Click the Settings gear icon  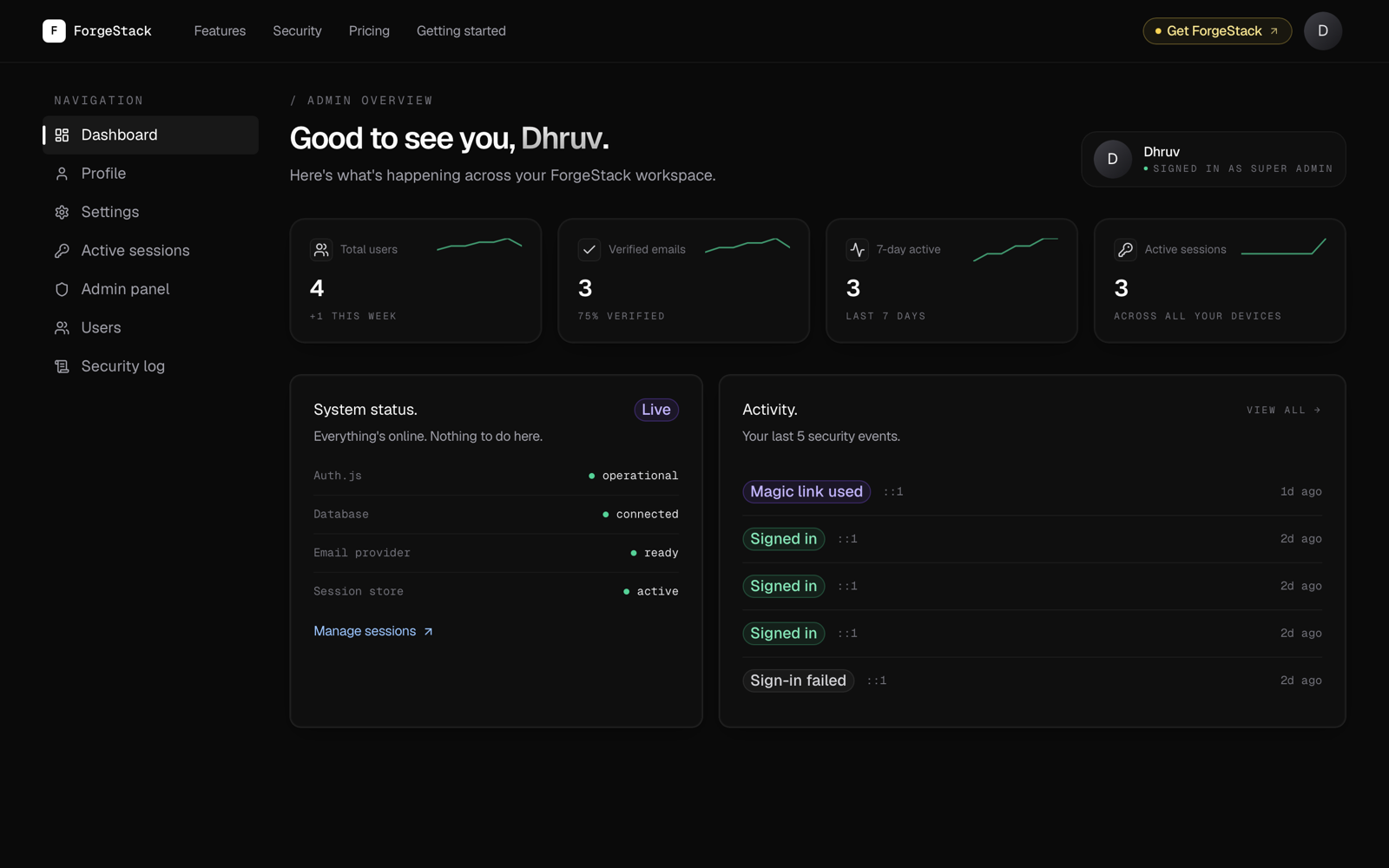[x=62, y=213]
